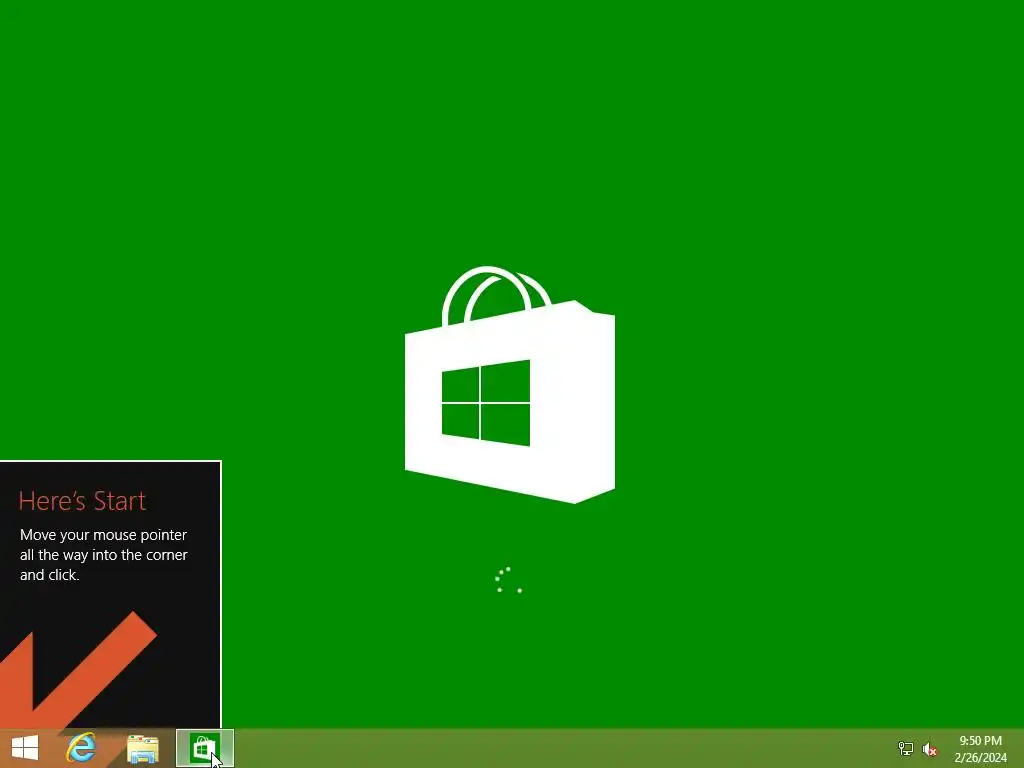Click the muted volume tray icon

coord(929,749)
